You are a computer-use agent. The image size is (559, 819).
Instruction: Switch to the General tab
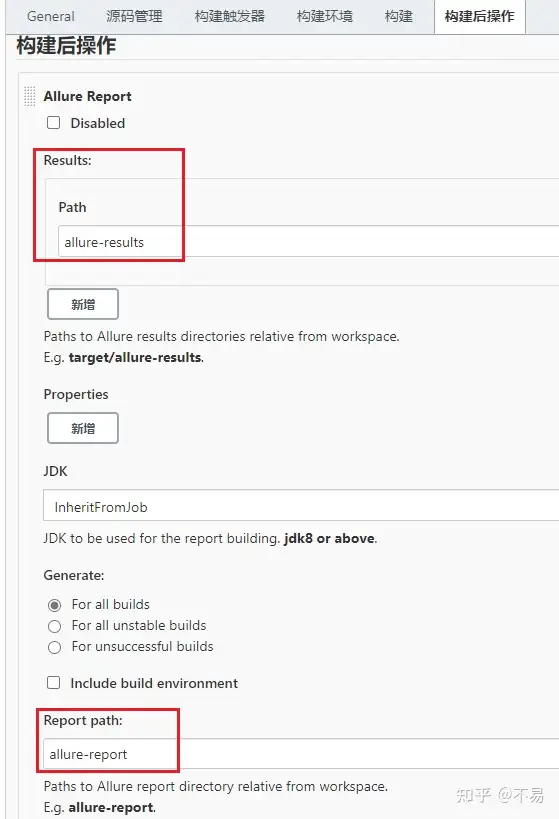coord(51,16)
